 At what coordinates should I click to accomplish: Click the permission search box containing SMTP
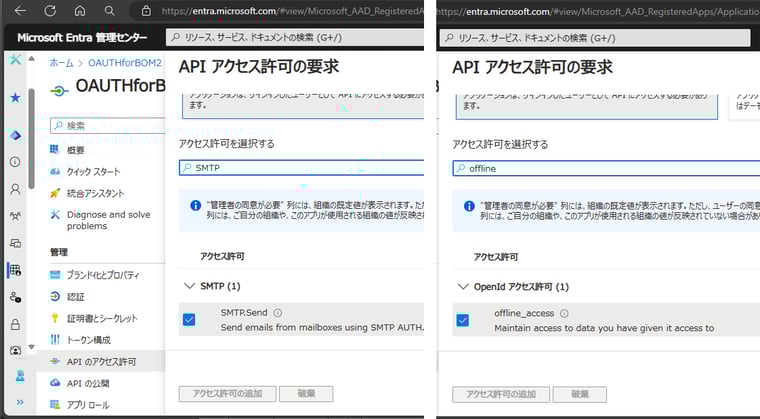(x=301, y=168)
